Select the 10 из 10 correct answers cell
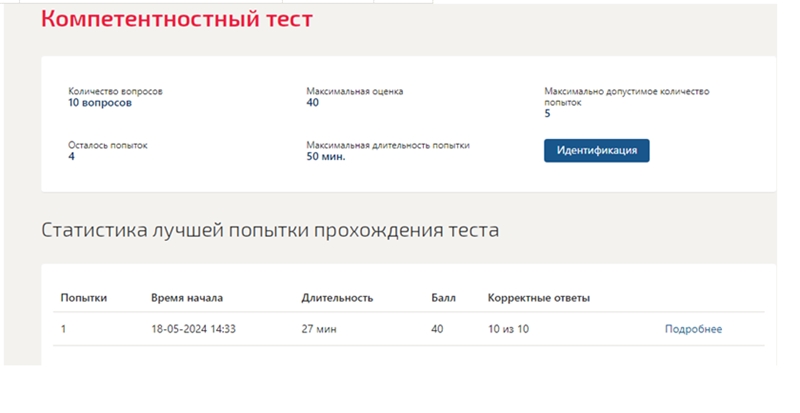 pyautogui.click(x=508, y=329)
